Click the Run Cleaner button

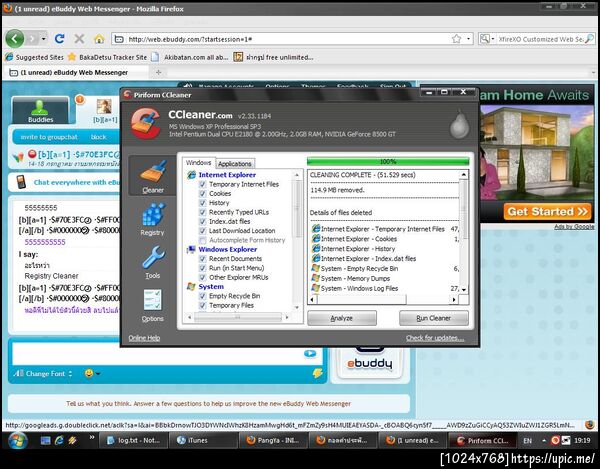coord(434,318)
